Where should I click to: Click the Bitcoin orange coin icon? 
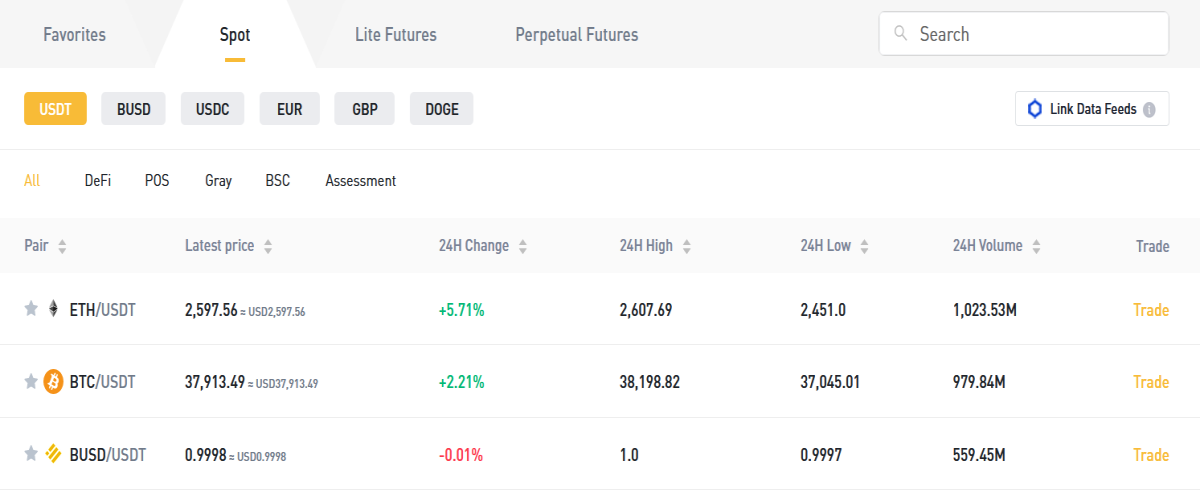[53, 382]
